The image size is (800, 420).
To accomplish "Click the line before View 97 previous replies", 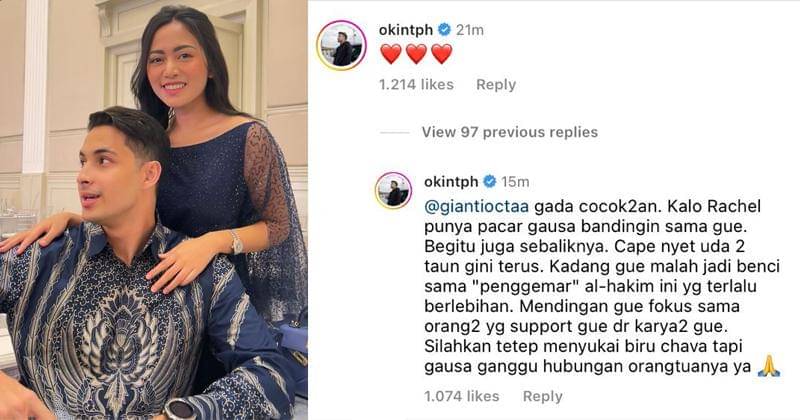I will coord(394,133).
